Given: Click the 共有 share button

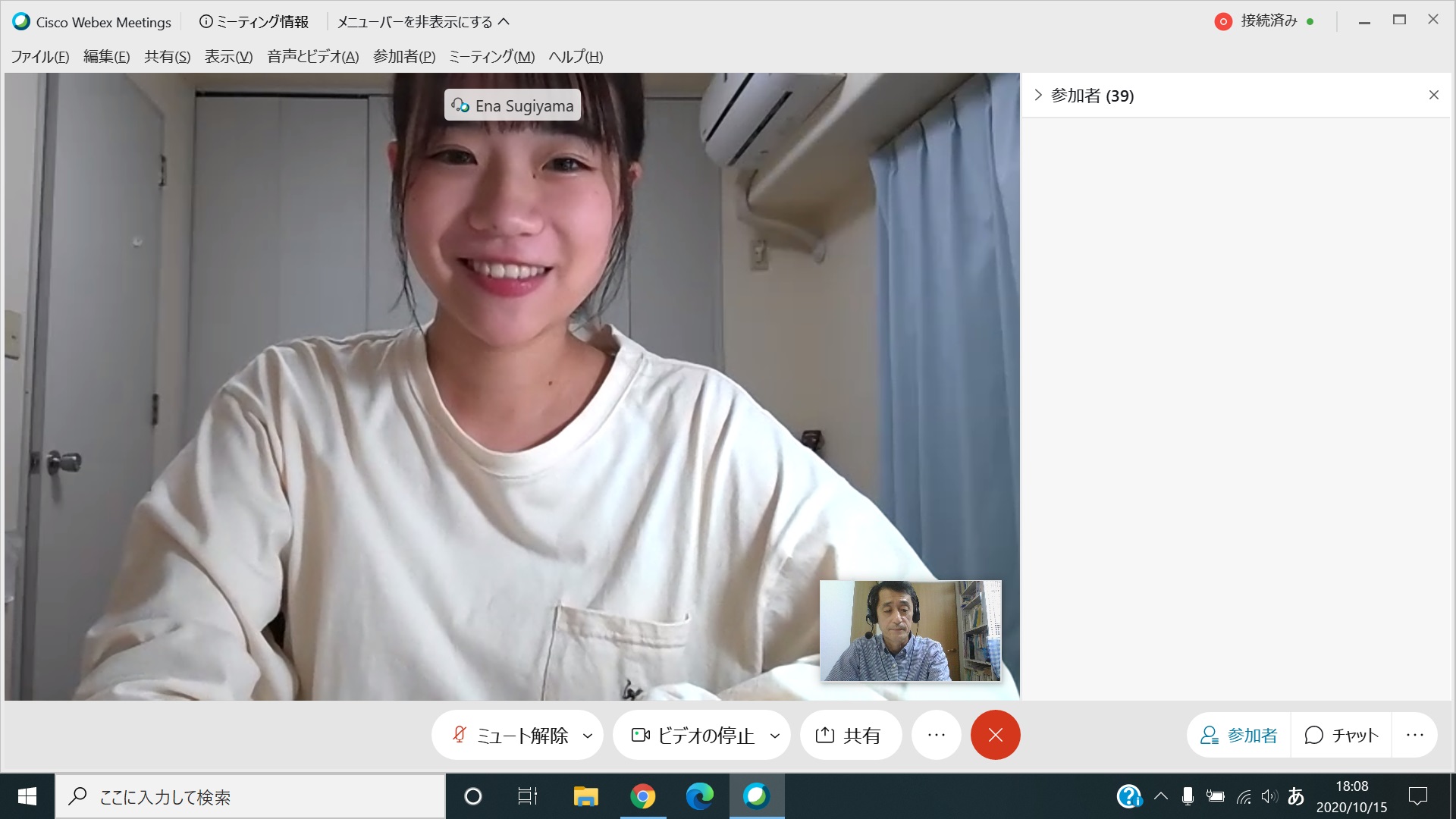Looking at the screenshot, I should [x=849, y=735].
